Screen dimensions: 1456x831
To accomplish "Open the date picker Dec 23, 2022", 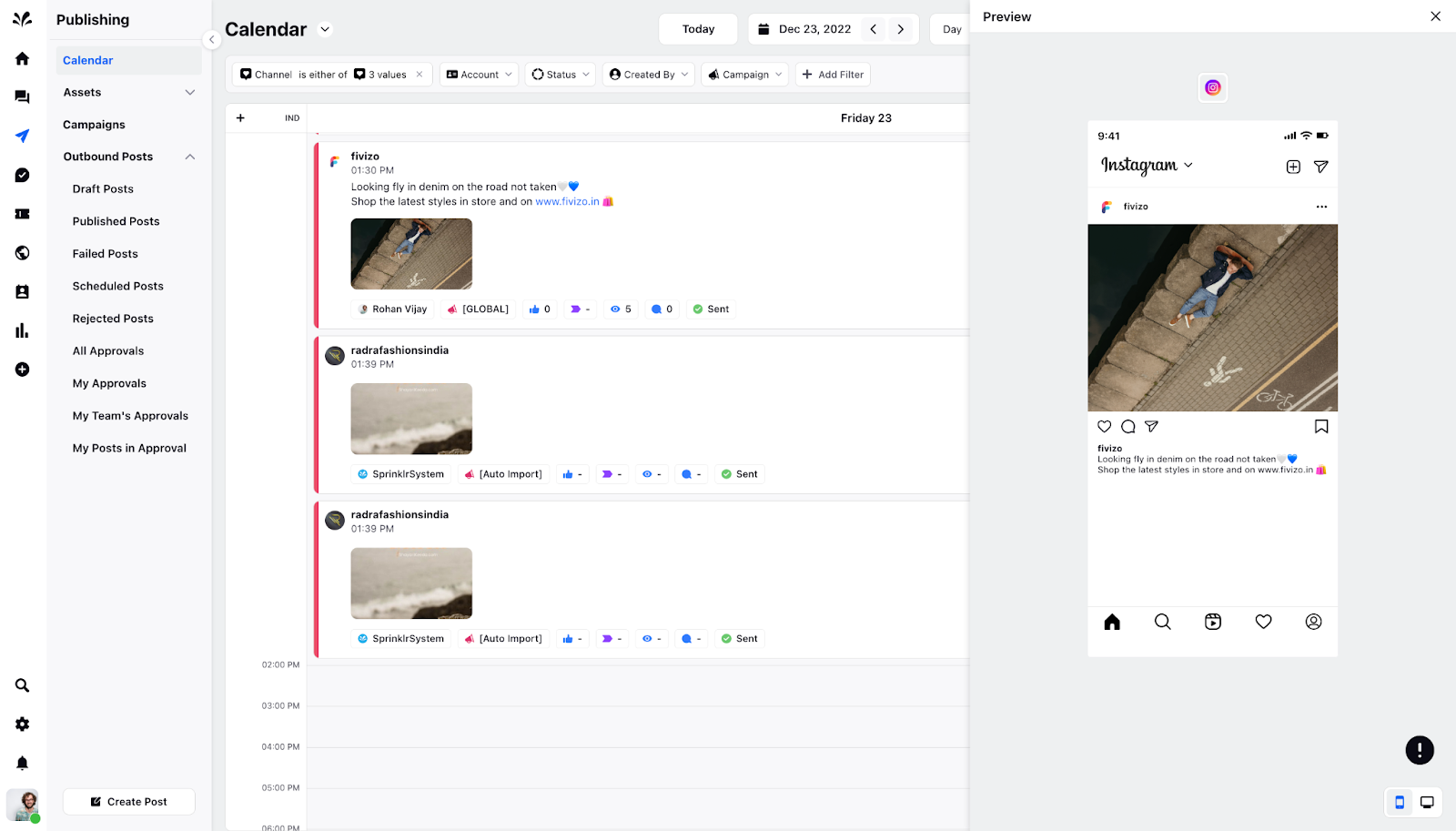I will (x=805, y=29).
